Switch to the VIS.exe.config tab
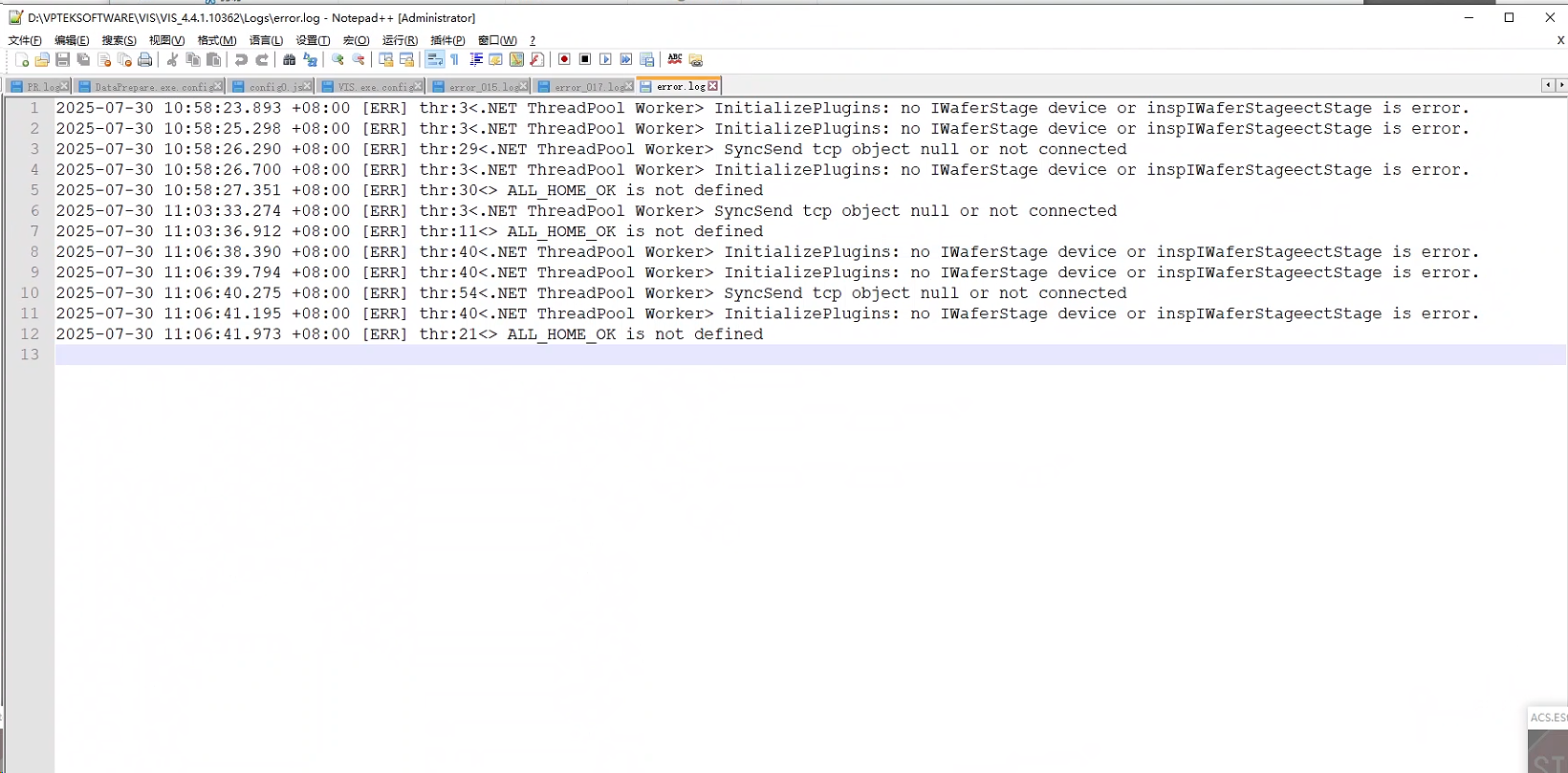The image size is (1568, 773). point(374,87)
